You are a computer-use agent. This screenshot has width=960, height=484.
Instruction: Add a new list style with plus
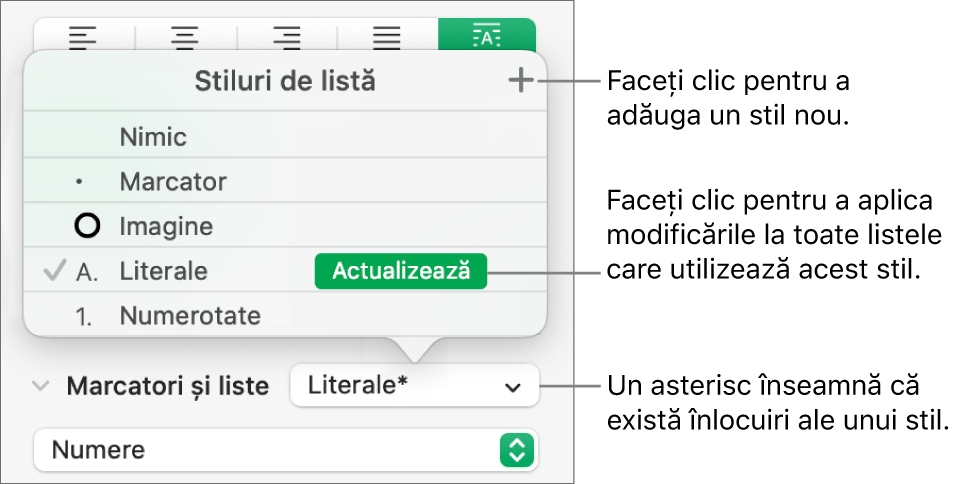521,82
